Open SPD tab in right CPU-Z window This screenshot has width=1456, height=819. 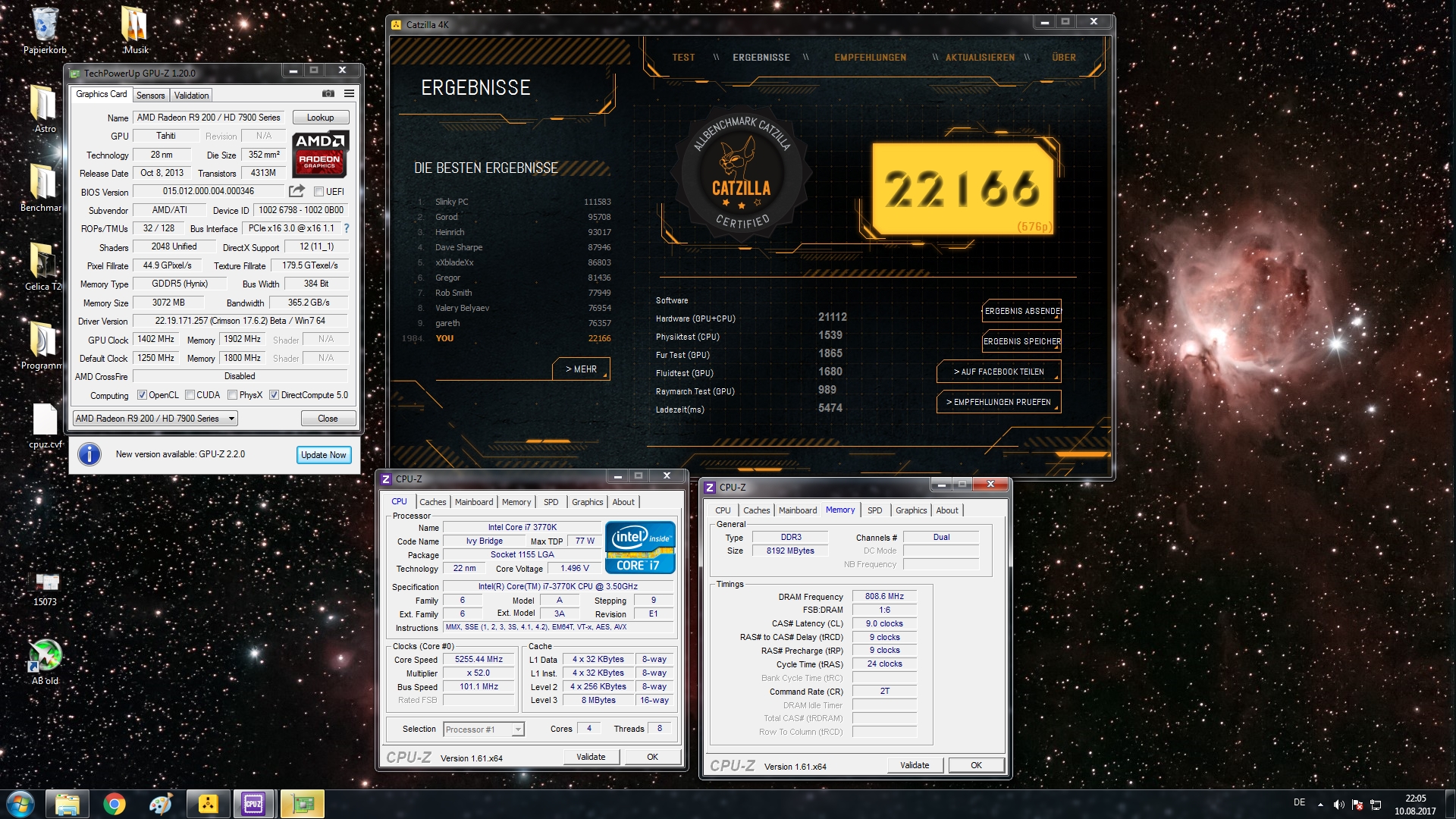(875, 510)
